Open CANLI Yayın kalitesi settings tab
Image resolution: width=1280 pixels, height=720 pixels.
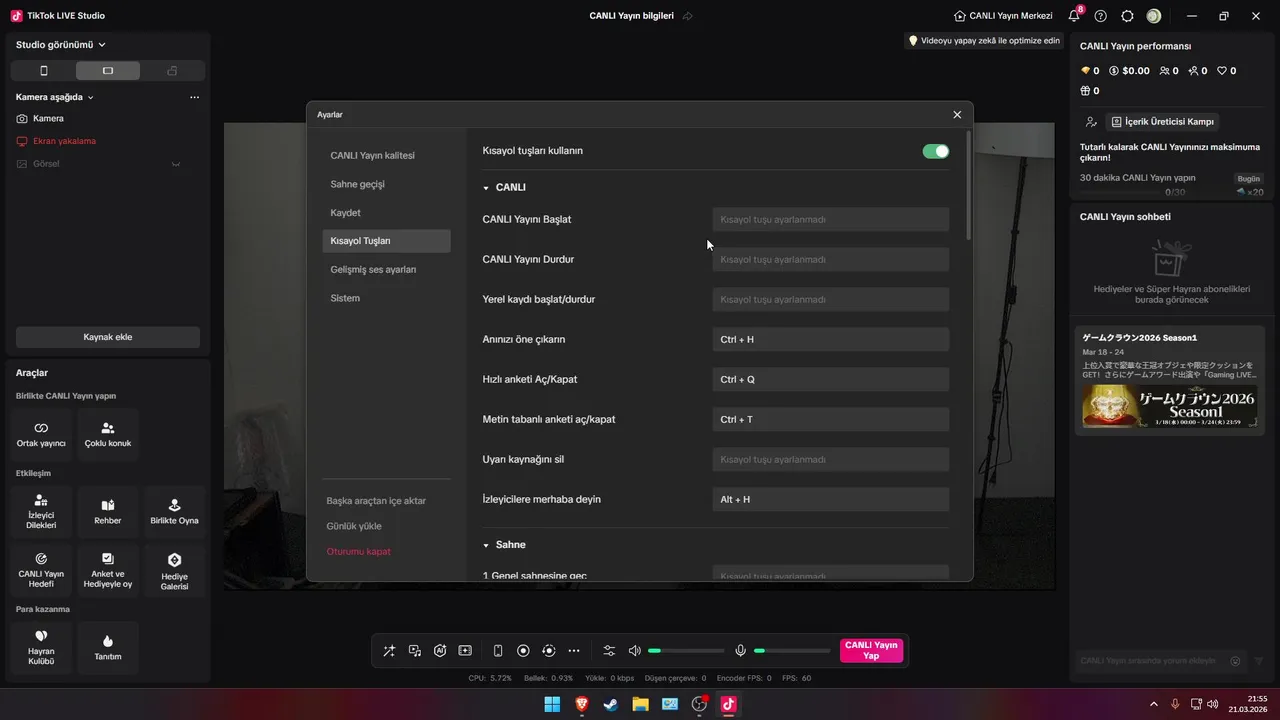click(386, 155)
